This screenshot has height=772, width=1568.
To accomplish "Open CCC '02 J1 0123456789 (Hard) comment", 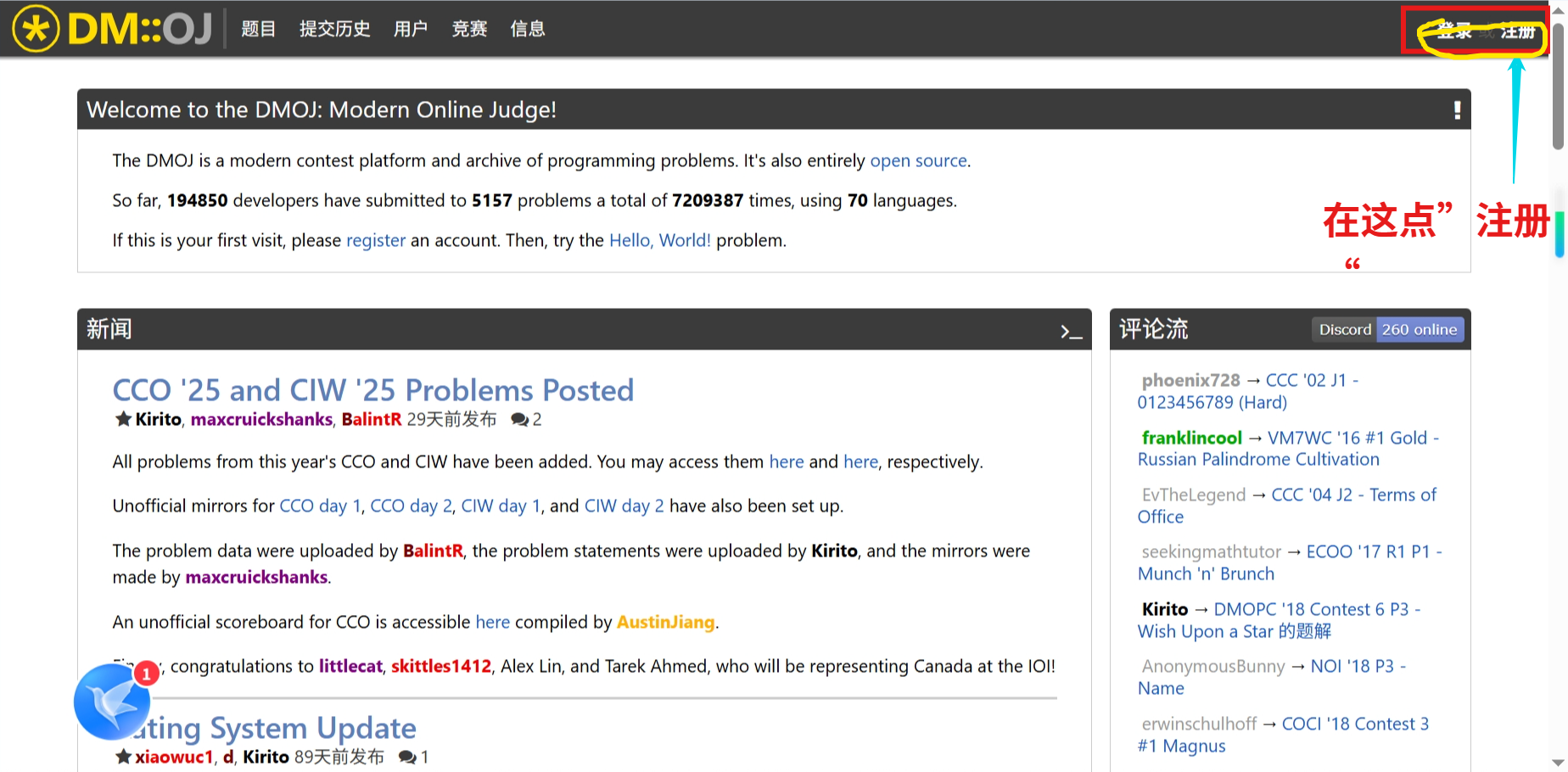I will pyautogui.click(x=1248, y=391).
